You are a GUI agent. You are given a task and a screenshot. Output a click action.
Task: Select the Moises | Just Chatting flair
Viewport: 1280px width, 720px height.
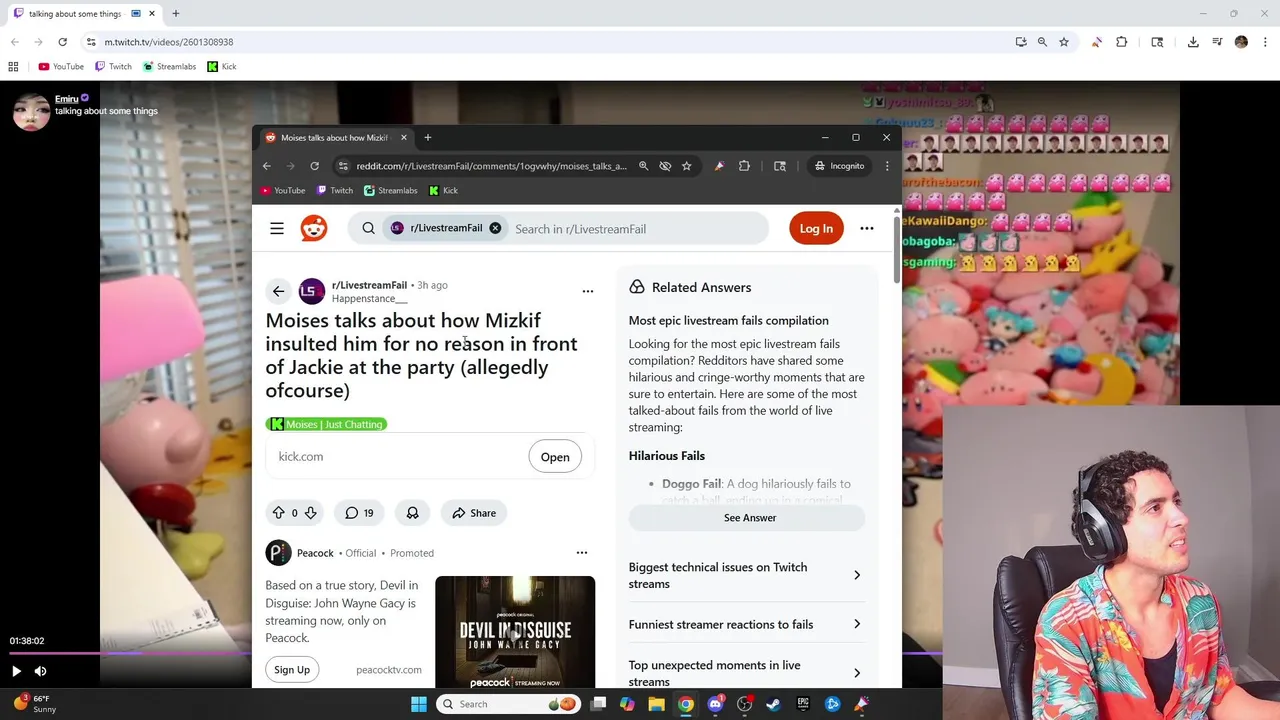click(326, 424)
